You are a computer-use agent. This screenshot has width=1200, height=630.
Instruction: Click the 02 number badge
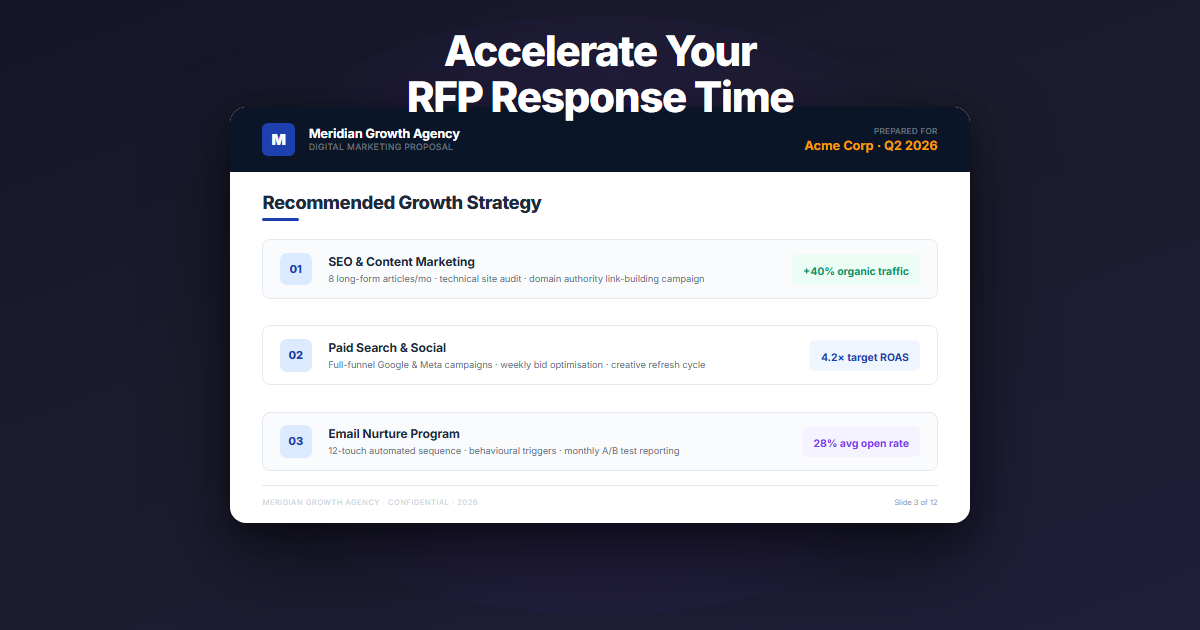click(296, 355)
